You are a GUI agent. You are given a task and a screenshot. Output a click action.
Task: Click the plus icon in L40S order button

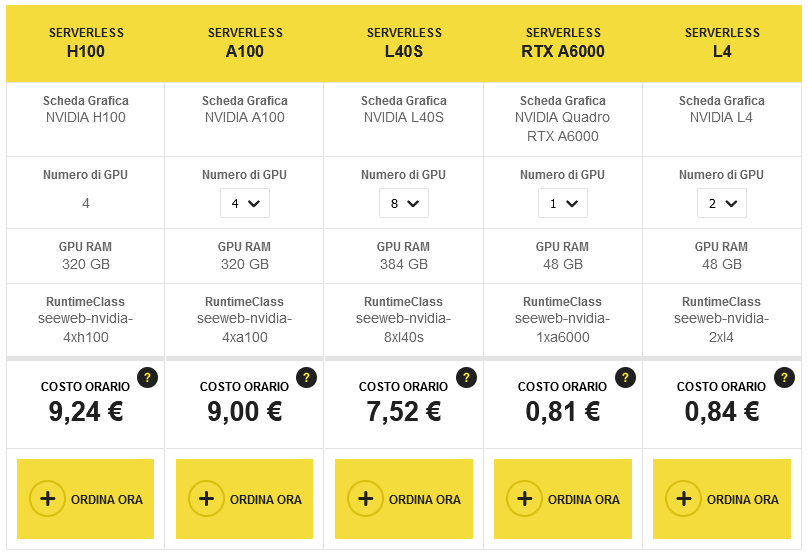point(366,499)
